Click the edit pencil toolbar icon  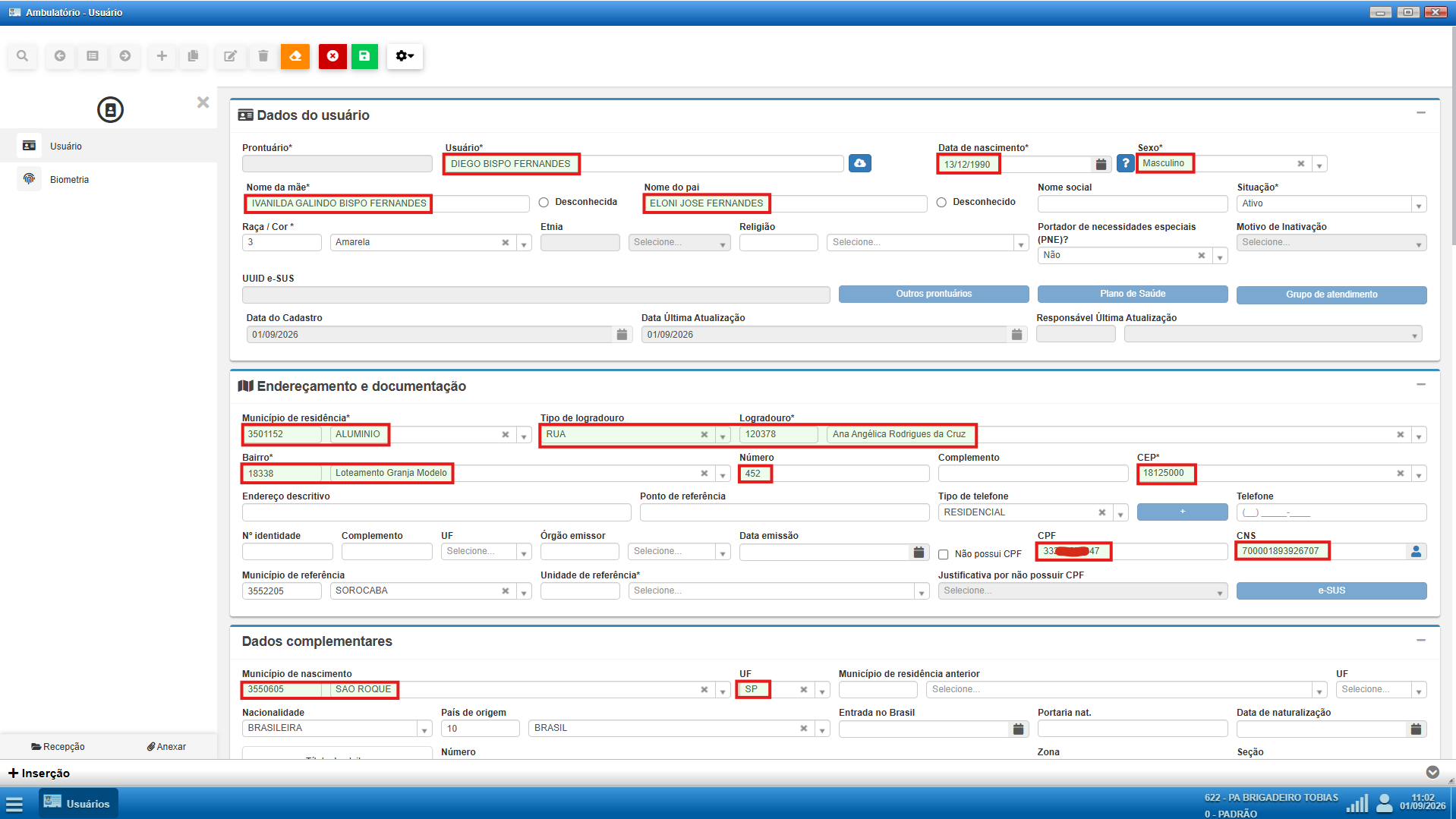pyautogui.click(x=230, y=56)
